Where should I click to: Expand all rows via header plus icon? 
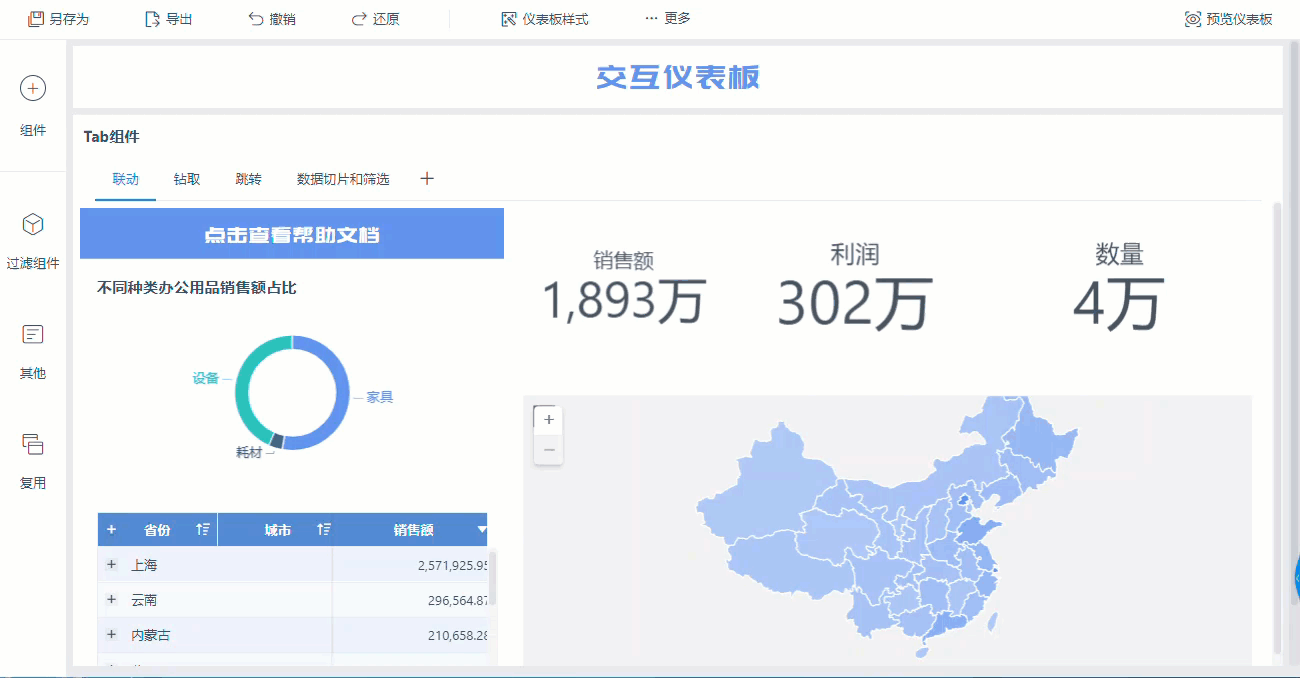point(111,529)
